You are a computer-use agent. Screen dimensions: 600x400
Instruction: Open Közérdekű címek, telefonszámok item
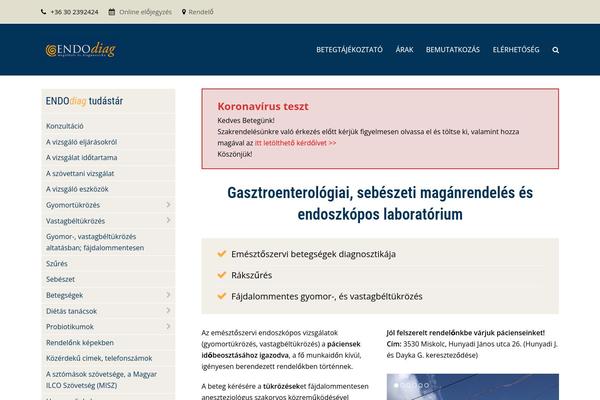click(99, 358)
